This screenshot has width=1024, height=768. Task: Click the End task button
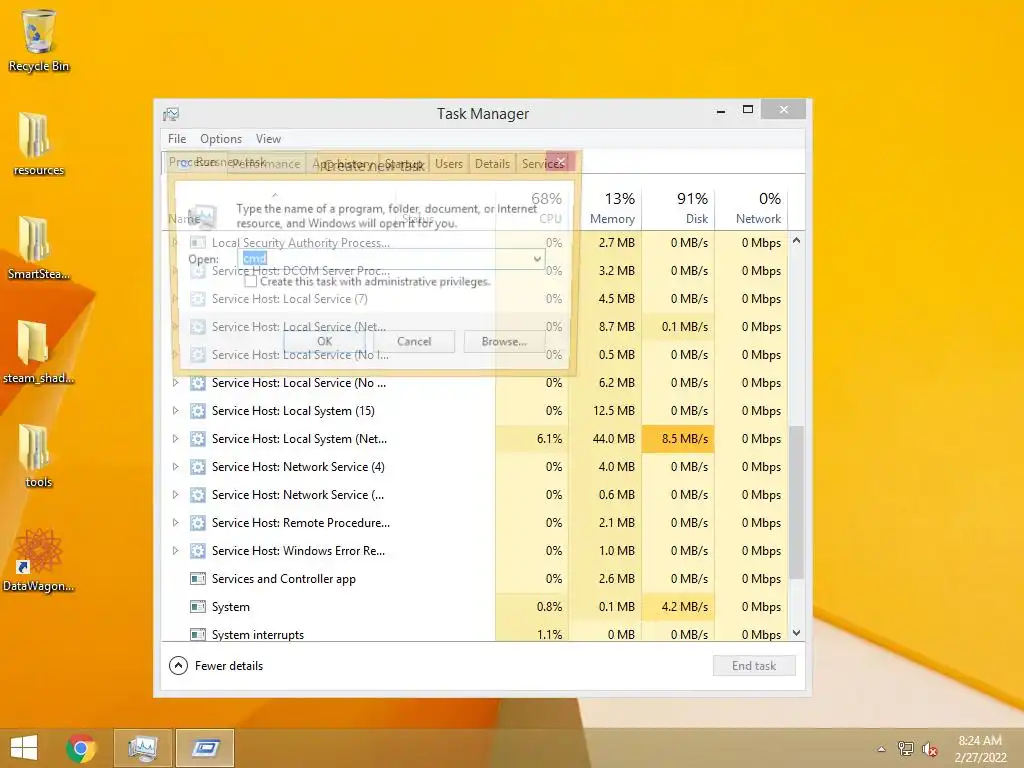[x=754, y=665]
